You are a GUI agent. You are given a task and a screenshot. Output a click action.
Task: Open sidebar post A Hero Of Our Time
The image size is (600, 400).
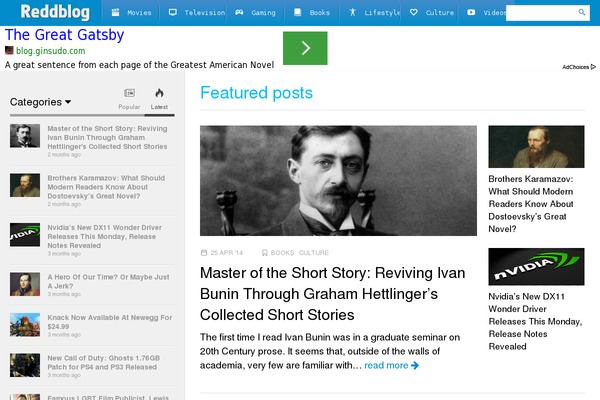click(108, 281)
